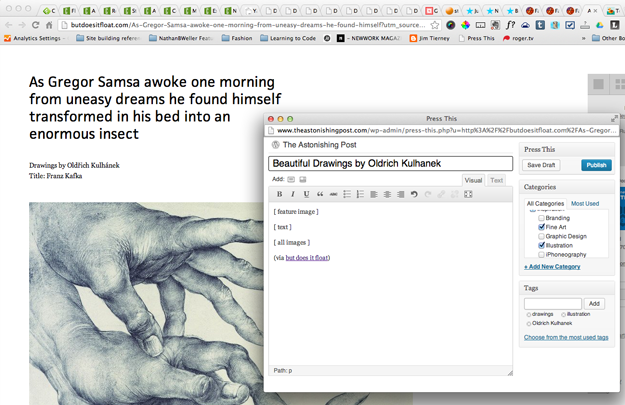Click the Add tag button

pyautogui.click(x=594, y=304)
